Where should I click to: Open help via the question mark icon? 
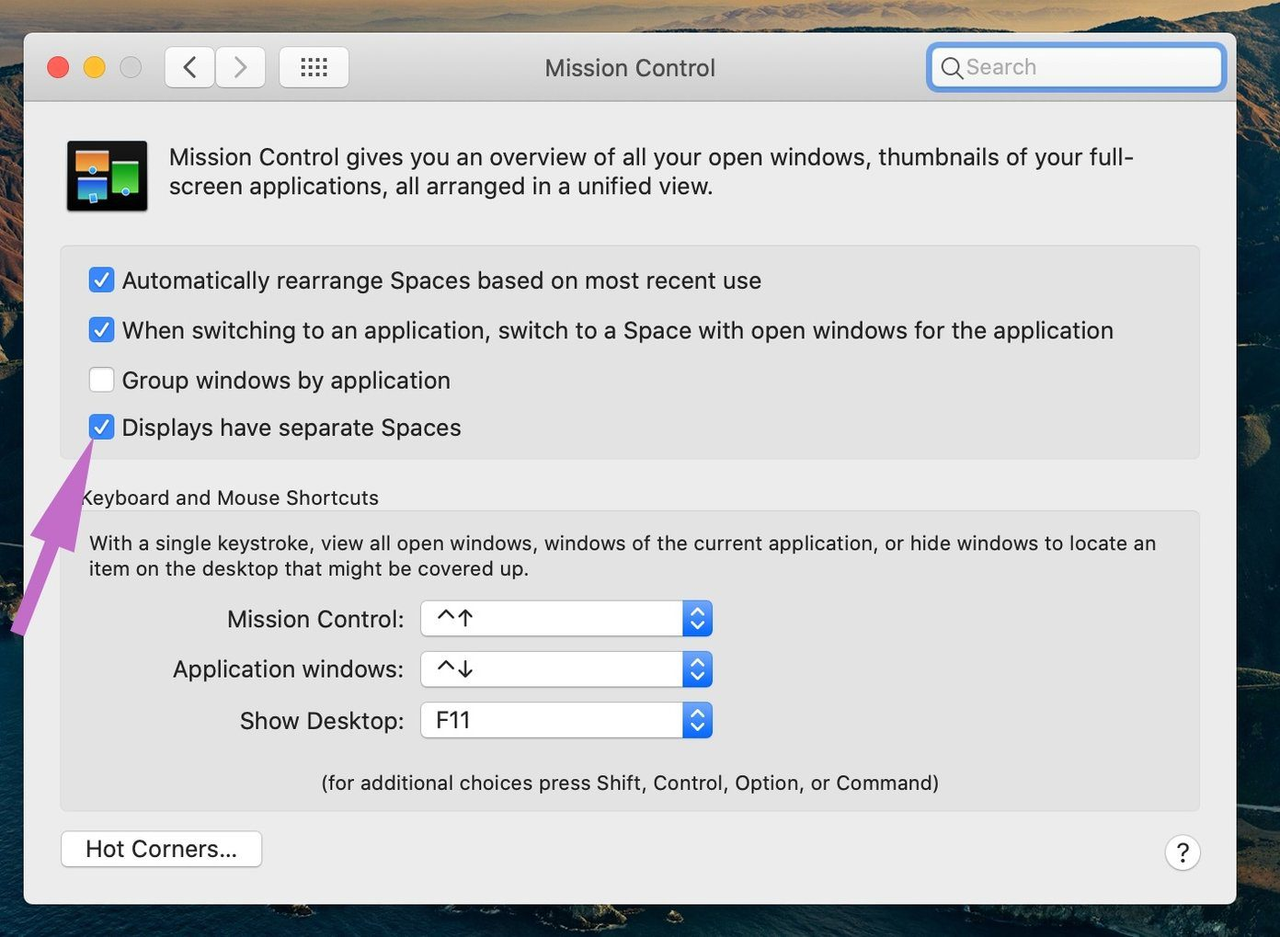click(x=1183, y=852)
